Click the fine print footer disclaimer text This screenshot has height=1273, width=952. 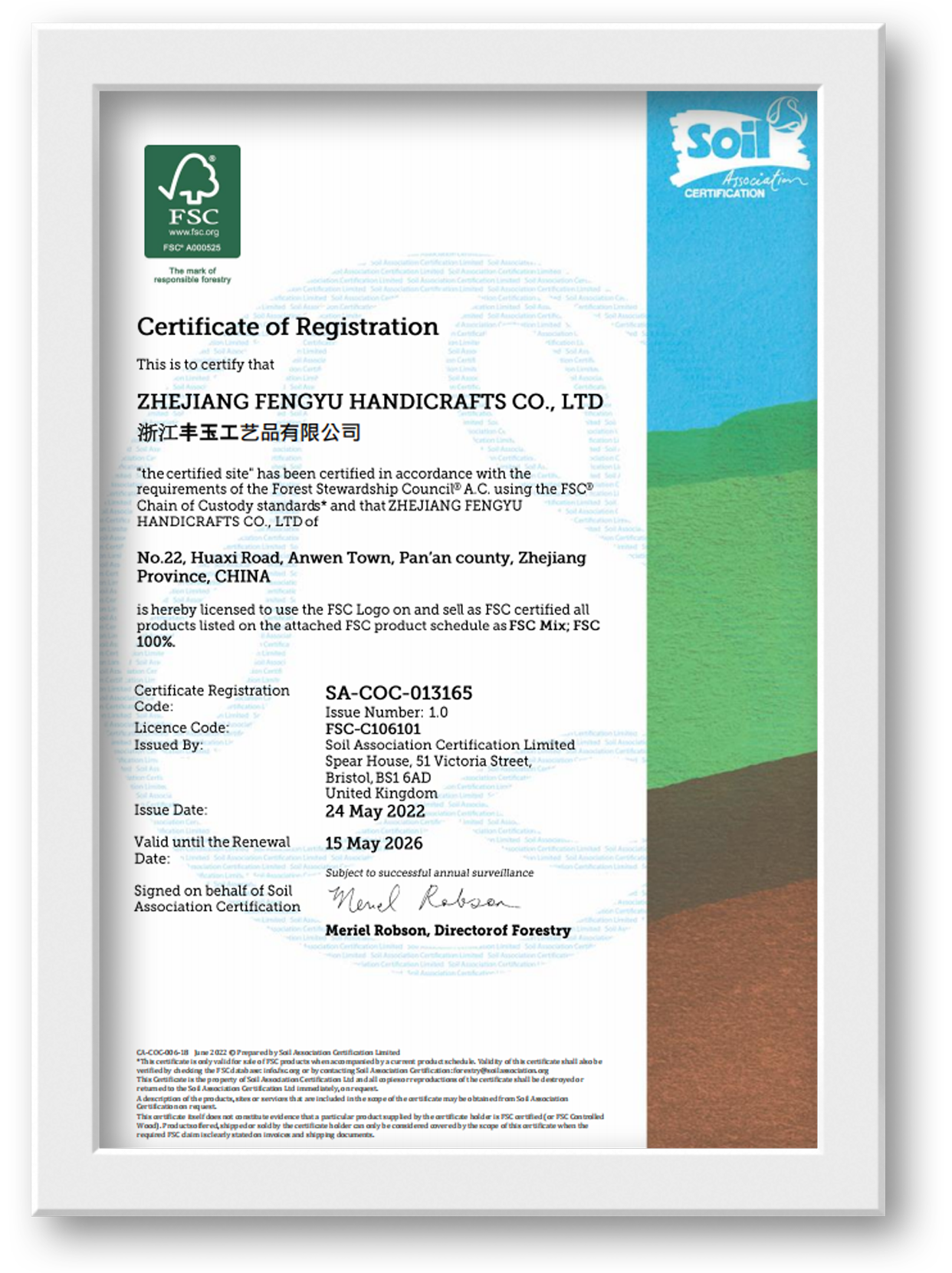369,1094
